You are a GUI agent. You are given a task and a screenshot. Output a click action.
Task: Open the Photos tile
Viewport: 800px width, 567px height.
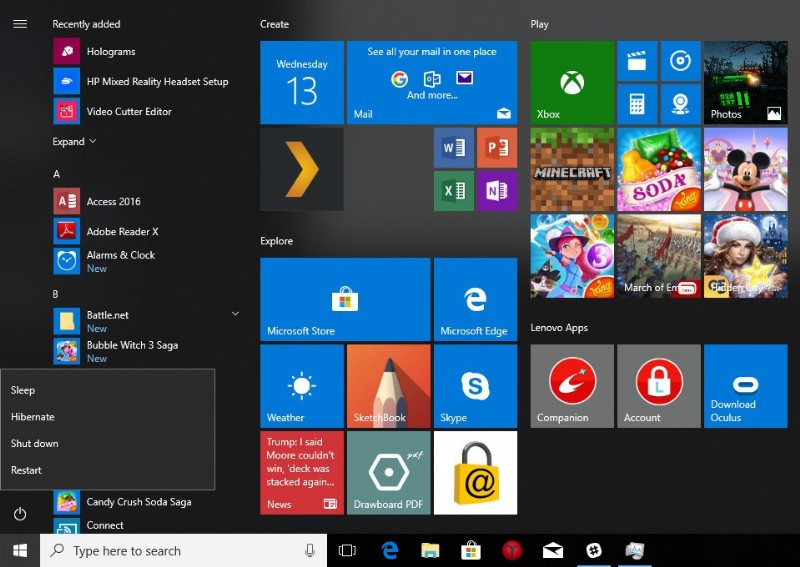tap(745, 83)
